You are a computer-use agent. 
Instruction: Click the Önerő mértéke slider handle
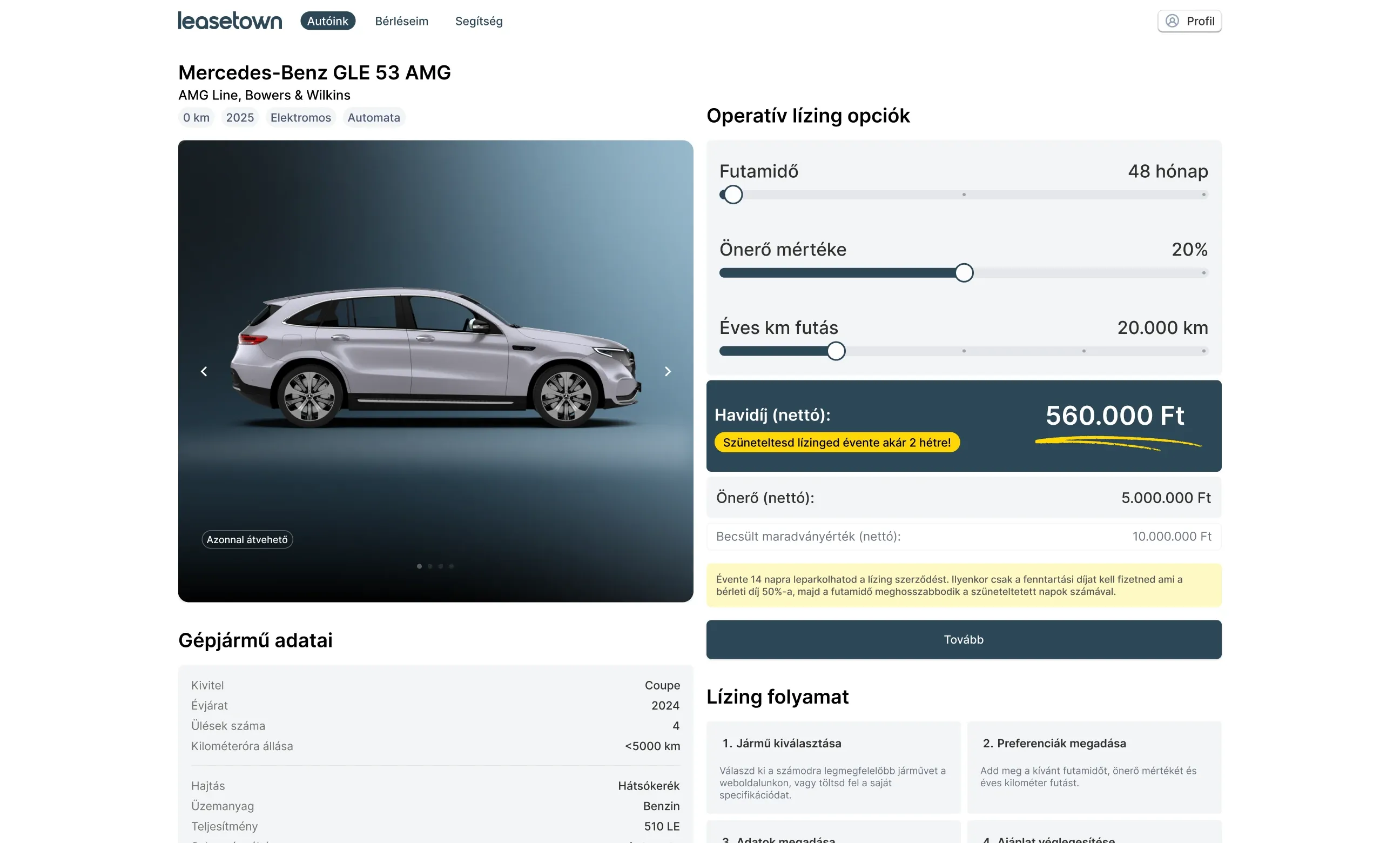964,273
